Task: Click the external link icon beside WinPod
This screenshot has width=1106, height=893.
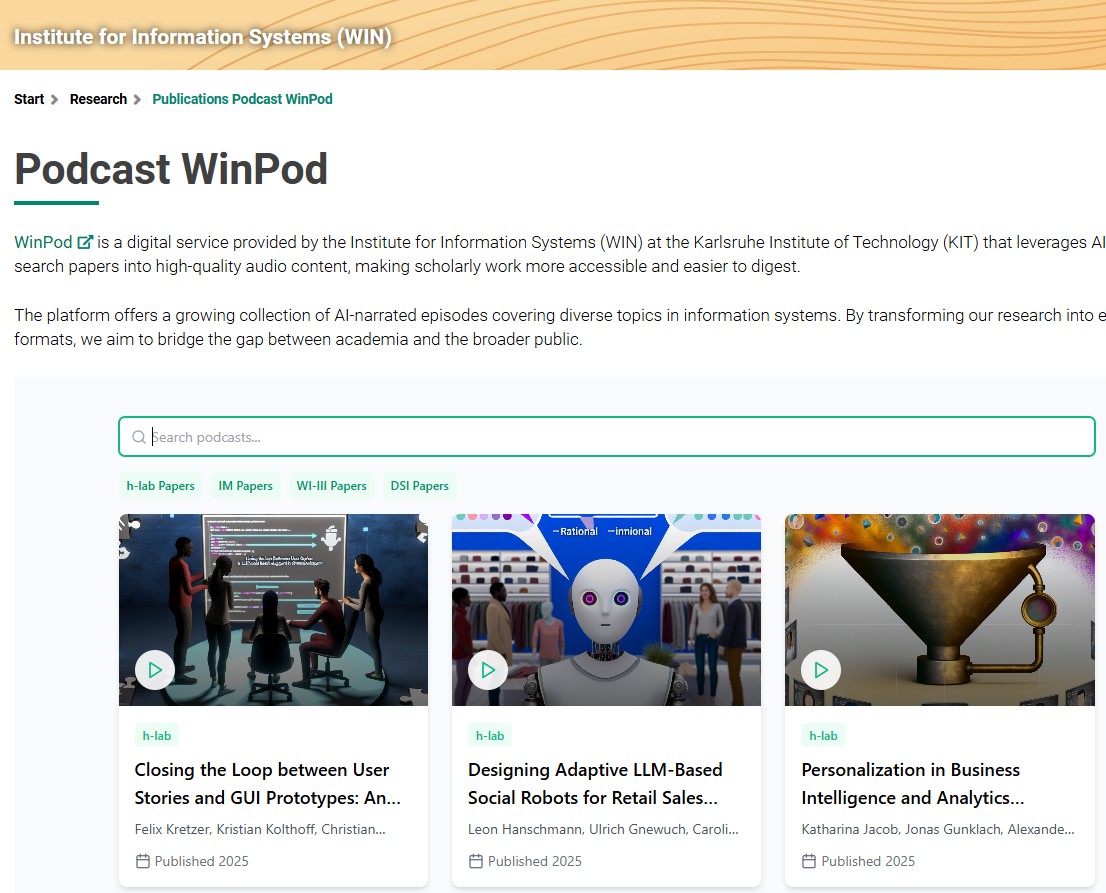Action: point(85,242)
